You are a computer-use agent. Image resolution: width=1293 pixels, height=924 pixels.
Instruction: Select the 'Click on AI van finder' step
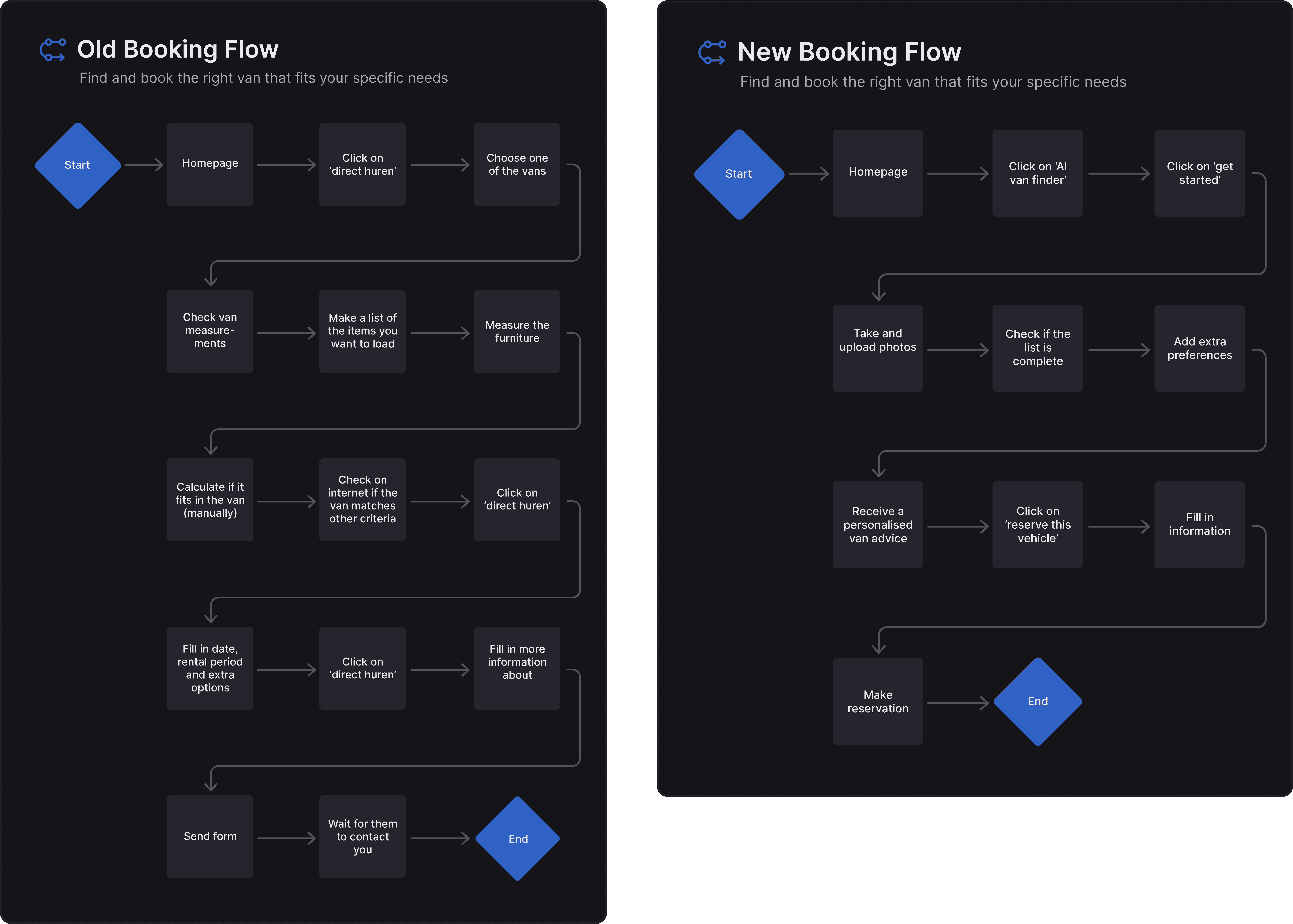[1038, 173]
